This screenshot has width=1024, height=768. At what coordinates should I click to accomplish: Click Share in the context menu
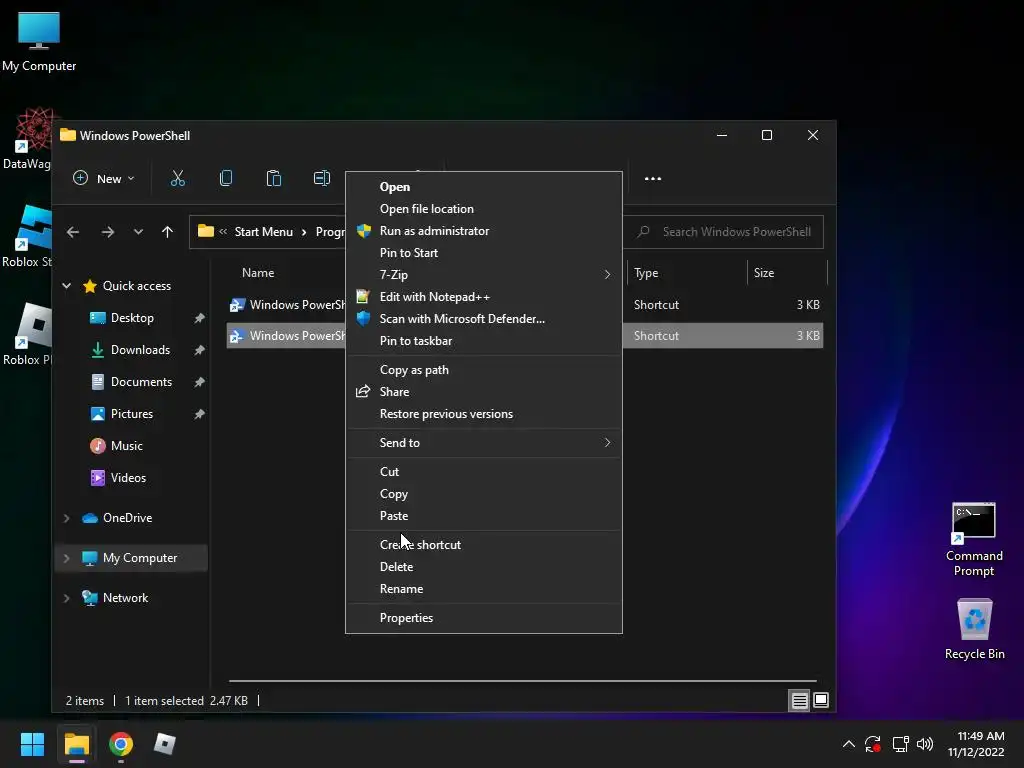(483, 392)
